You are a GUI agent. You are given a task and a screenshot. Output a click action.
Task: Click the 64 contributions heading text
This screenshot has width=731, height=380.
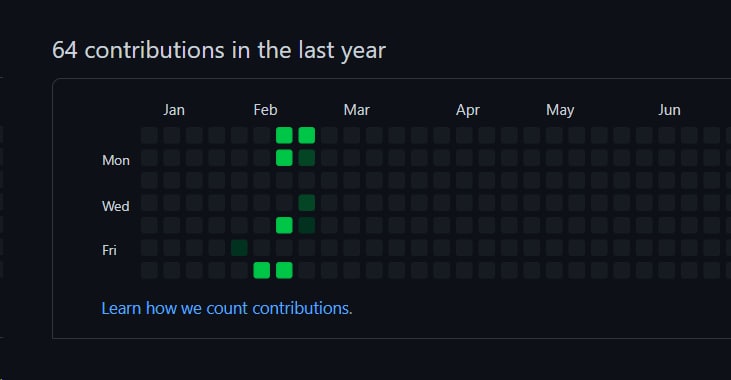pos(219,50)
